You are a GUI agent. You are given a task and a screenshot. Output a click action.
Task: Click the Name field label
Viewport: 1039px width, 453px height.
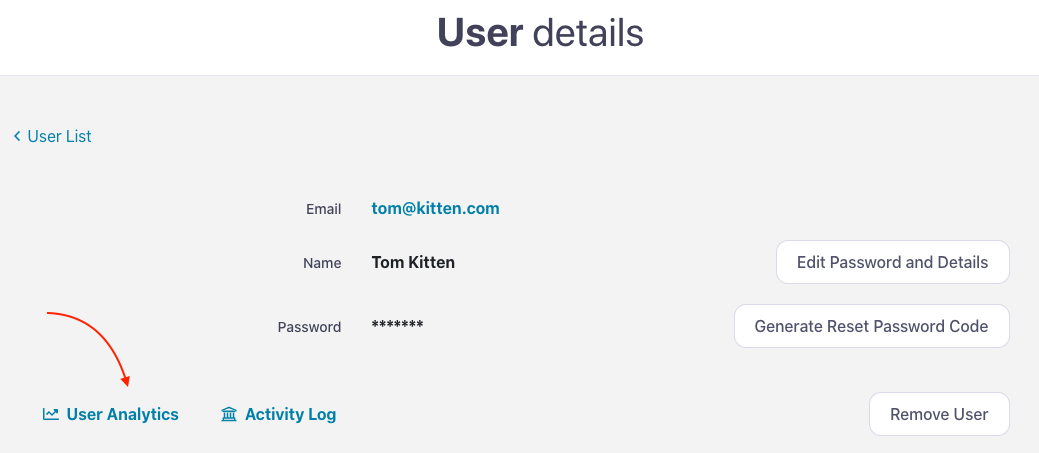click(x=322, y=264)
